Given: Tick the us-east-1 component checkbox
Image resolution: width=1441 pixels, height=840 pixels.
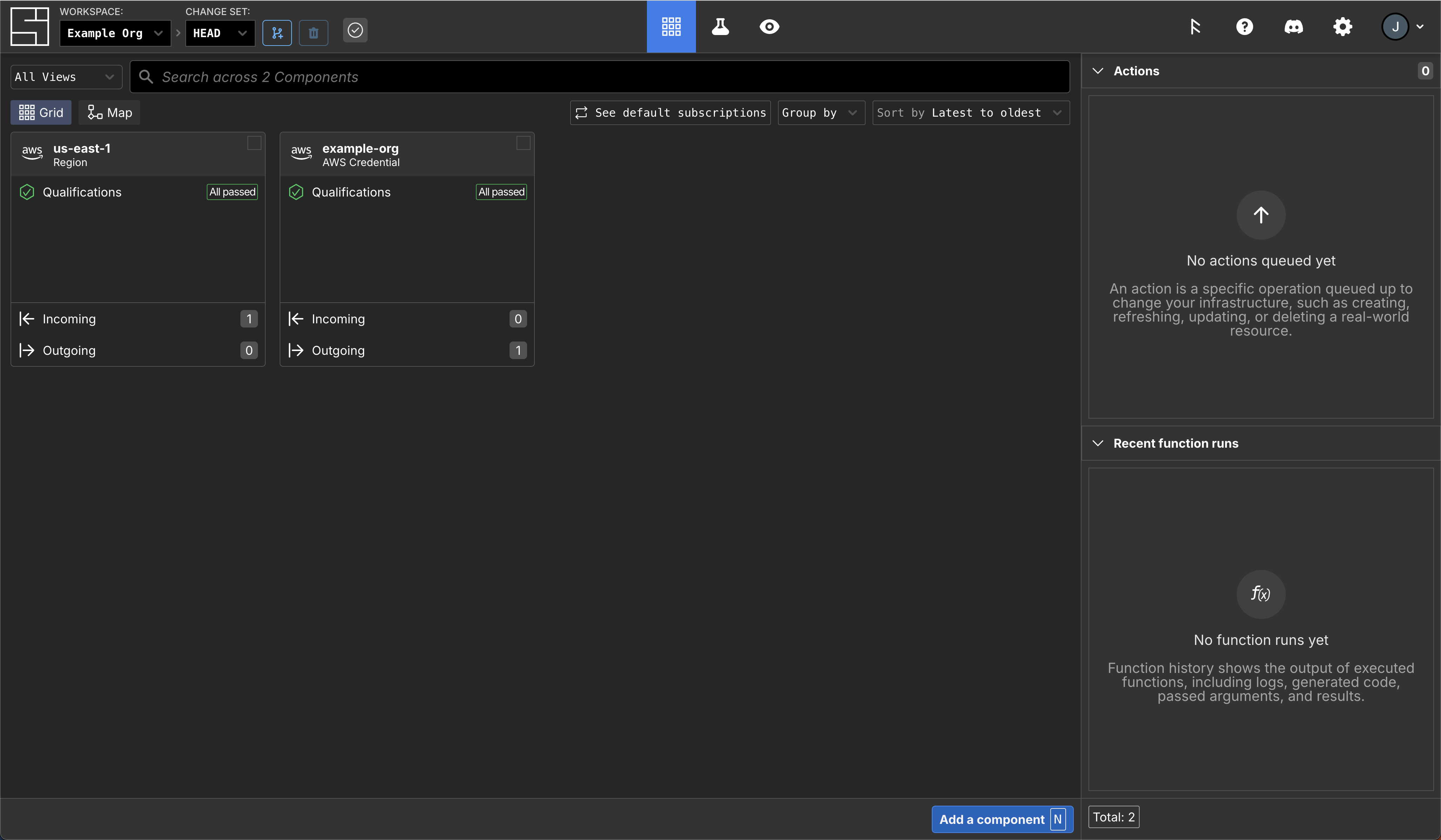Looking at the screenshot, I should 254,143.
